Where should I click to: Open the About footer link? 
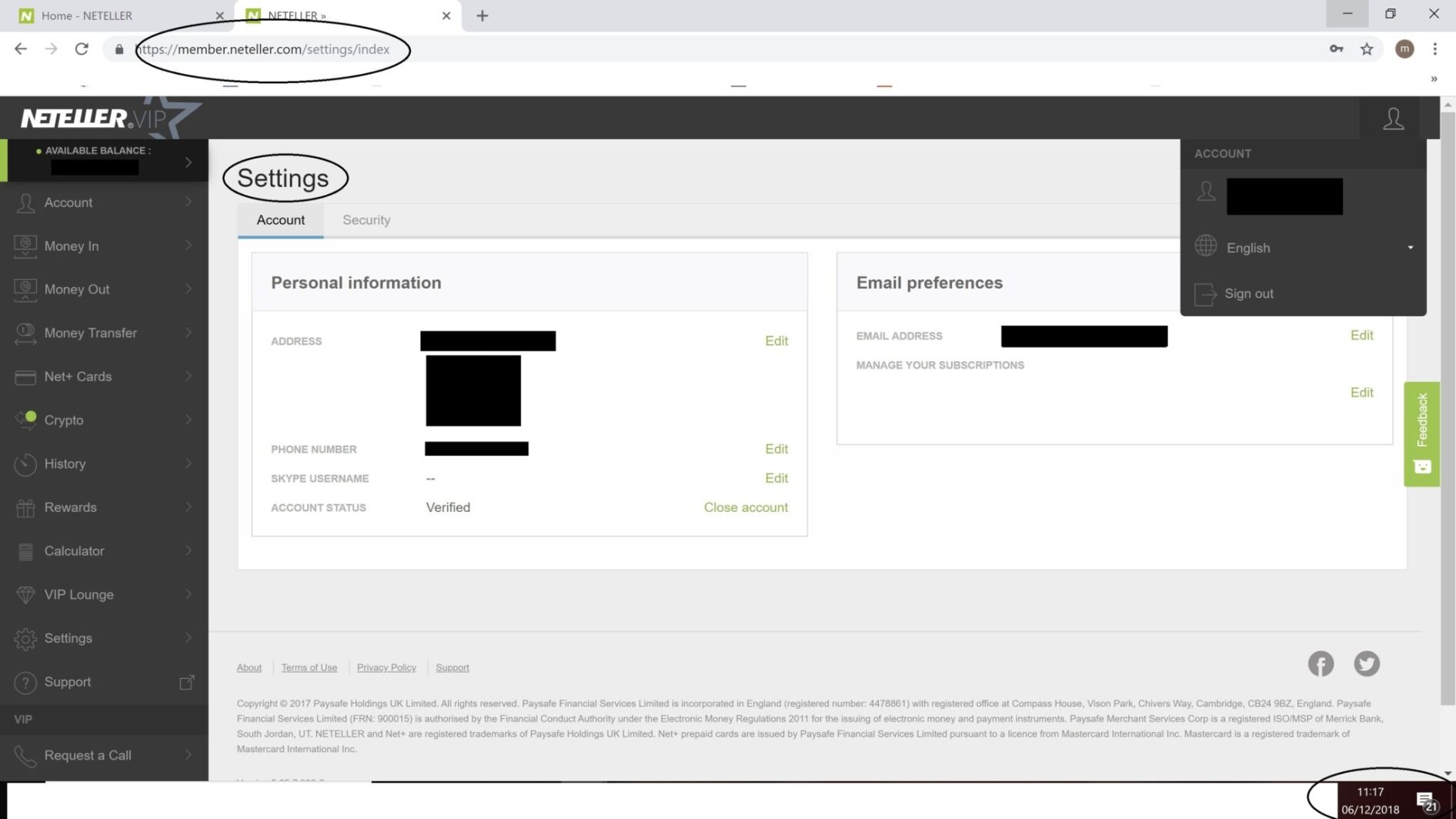click(249, 667)
